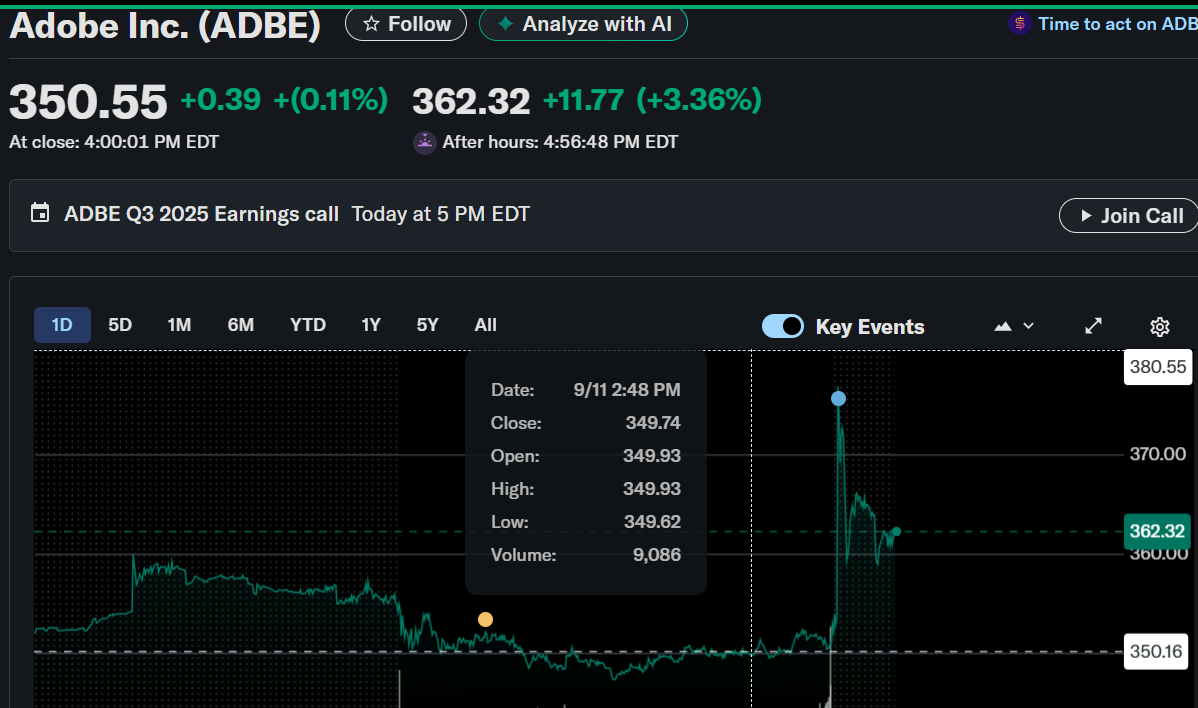Click the blue key event marker at price peak
Image resolution: width=1198 pixels, height=708 pixels.
838,399
